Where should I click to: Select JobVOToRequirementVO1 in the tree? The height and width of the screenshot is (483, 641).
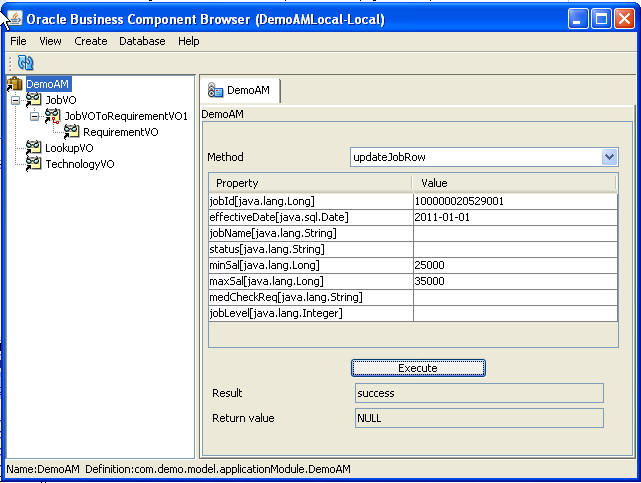(x=126, y=116)
